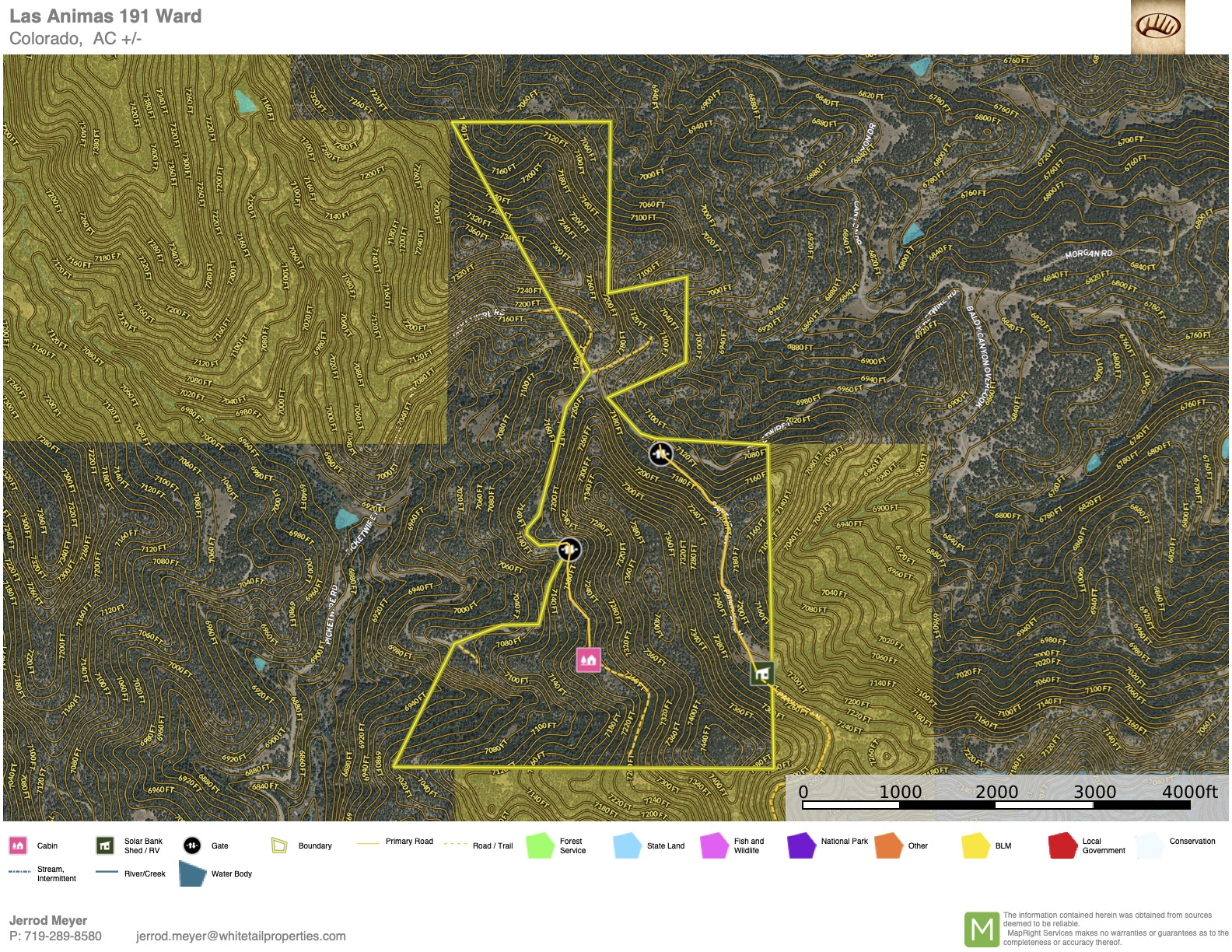This screenshot has height=952, width=1232.
Task: Click the National Park purple swatch
Action: (x=800, y=845)
